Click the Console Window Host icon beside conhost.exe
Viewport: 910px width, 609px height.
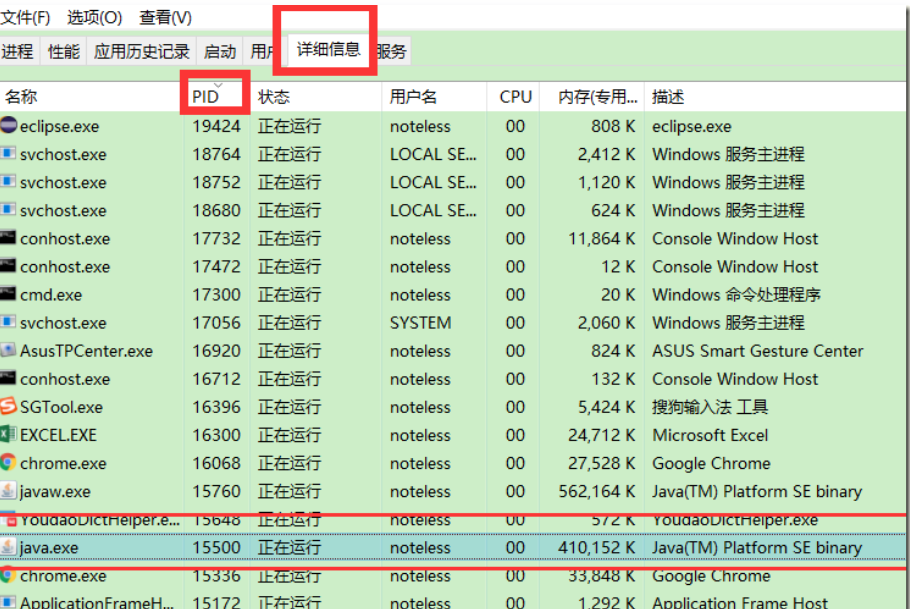coord(10,238)
